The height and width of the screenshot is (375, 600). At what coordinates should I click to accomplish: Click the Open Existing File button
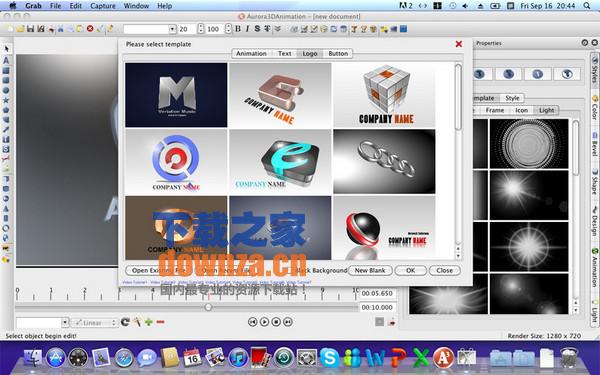[x=158, y=270]
